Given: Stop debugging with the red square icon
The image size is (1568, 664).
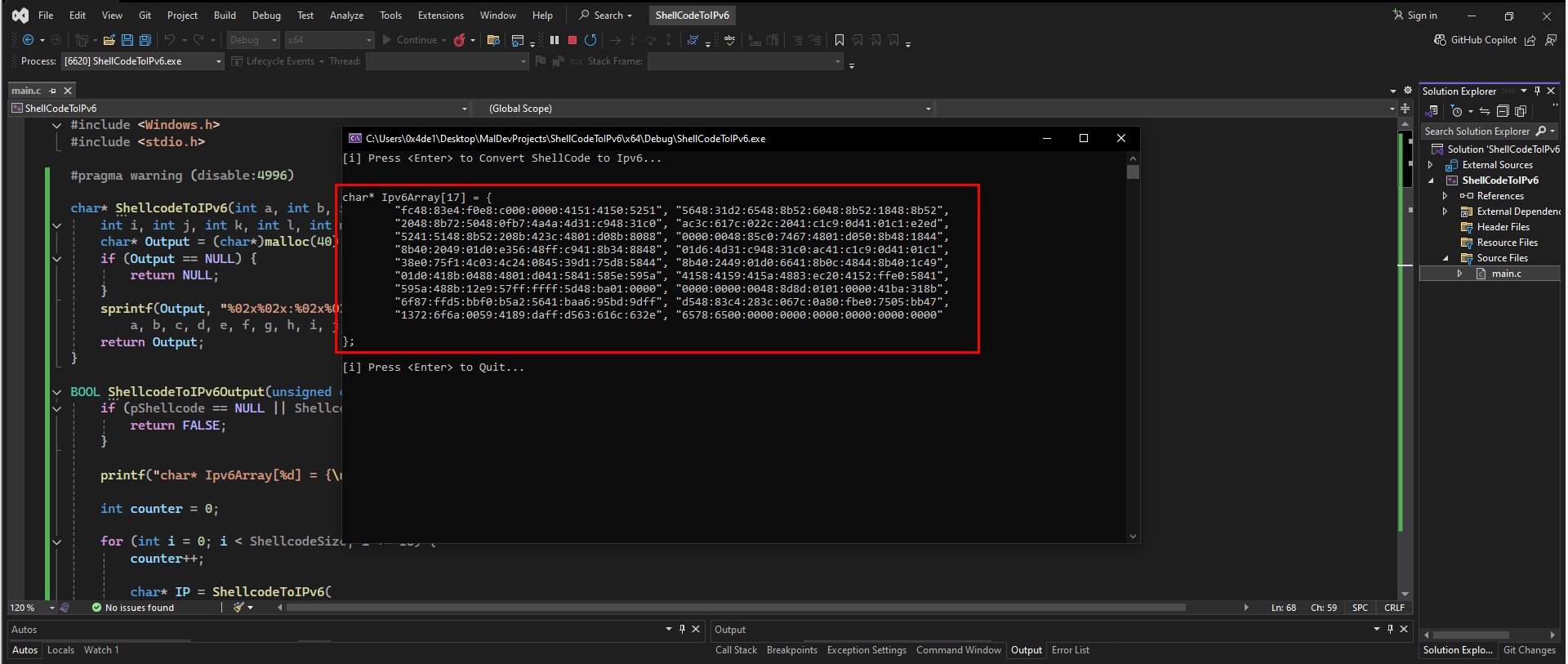Looking at the screenshot, I should coord(572,40).
